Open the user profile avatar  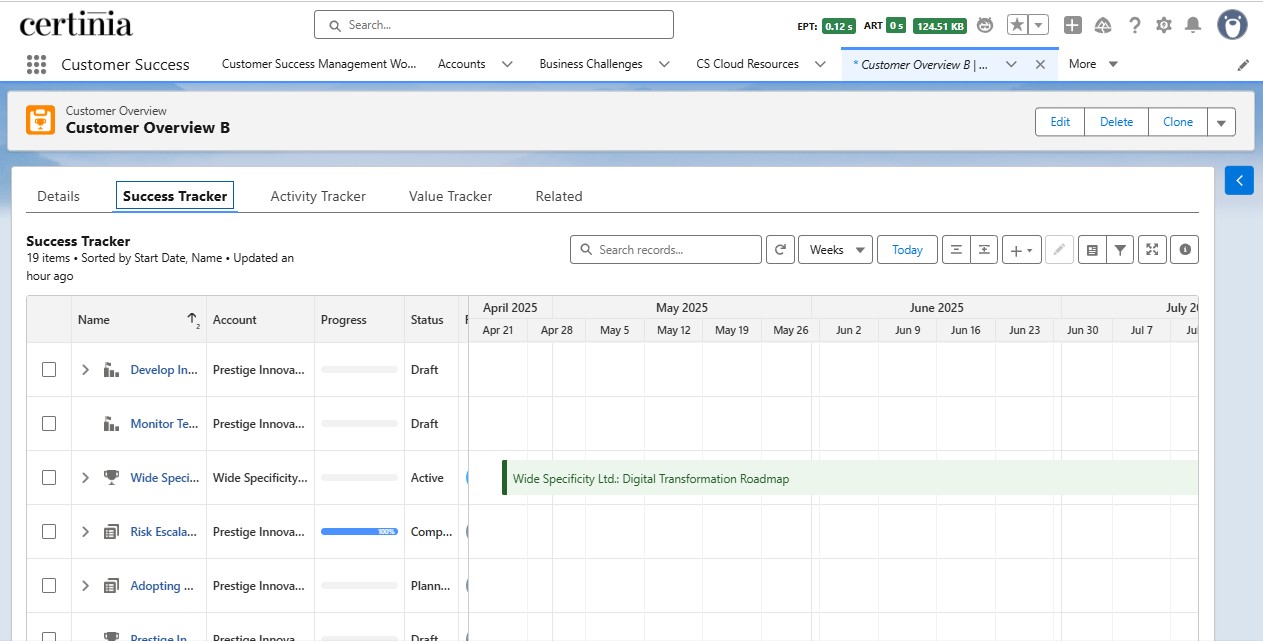tap(1232, 25)
